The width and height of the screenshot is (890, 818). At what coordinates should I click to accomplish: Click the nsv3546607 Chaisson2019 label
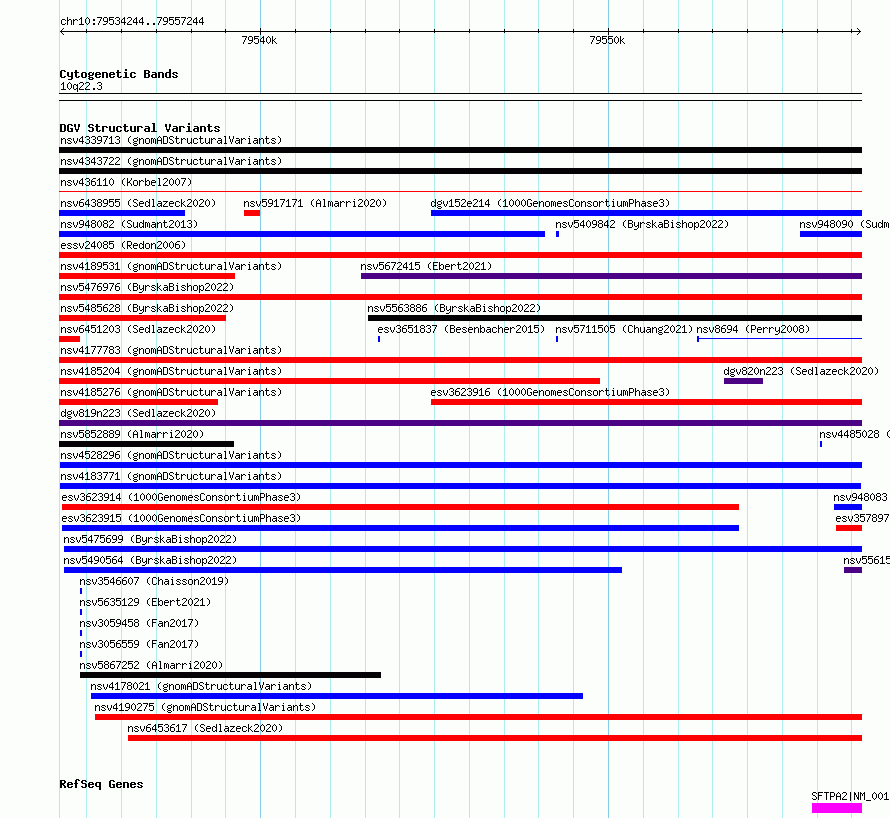(154, 581)
